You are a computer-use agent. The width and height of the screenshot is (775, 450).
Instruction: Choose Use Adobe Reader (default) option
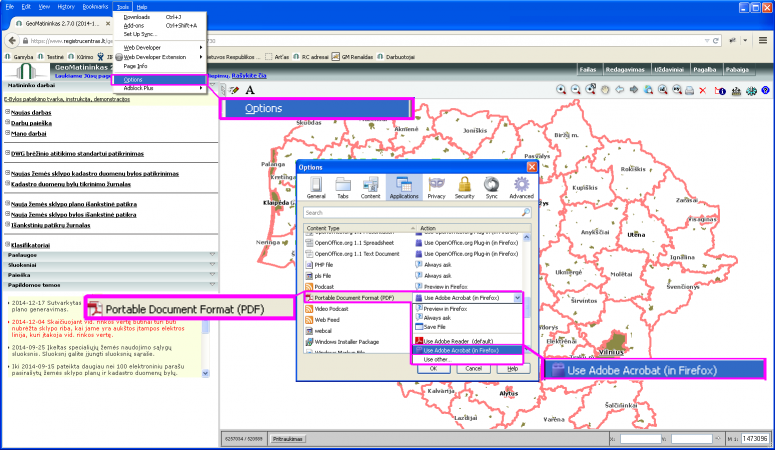click(x=467, y=341)
